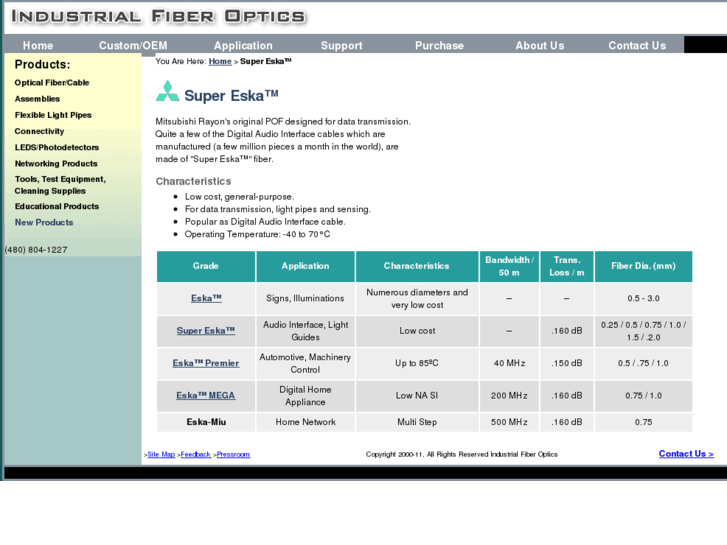Open the Assemblies product category
This screenshot has width=727, height=545.
pos(37,99)
